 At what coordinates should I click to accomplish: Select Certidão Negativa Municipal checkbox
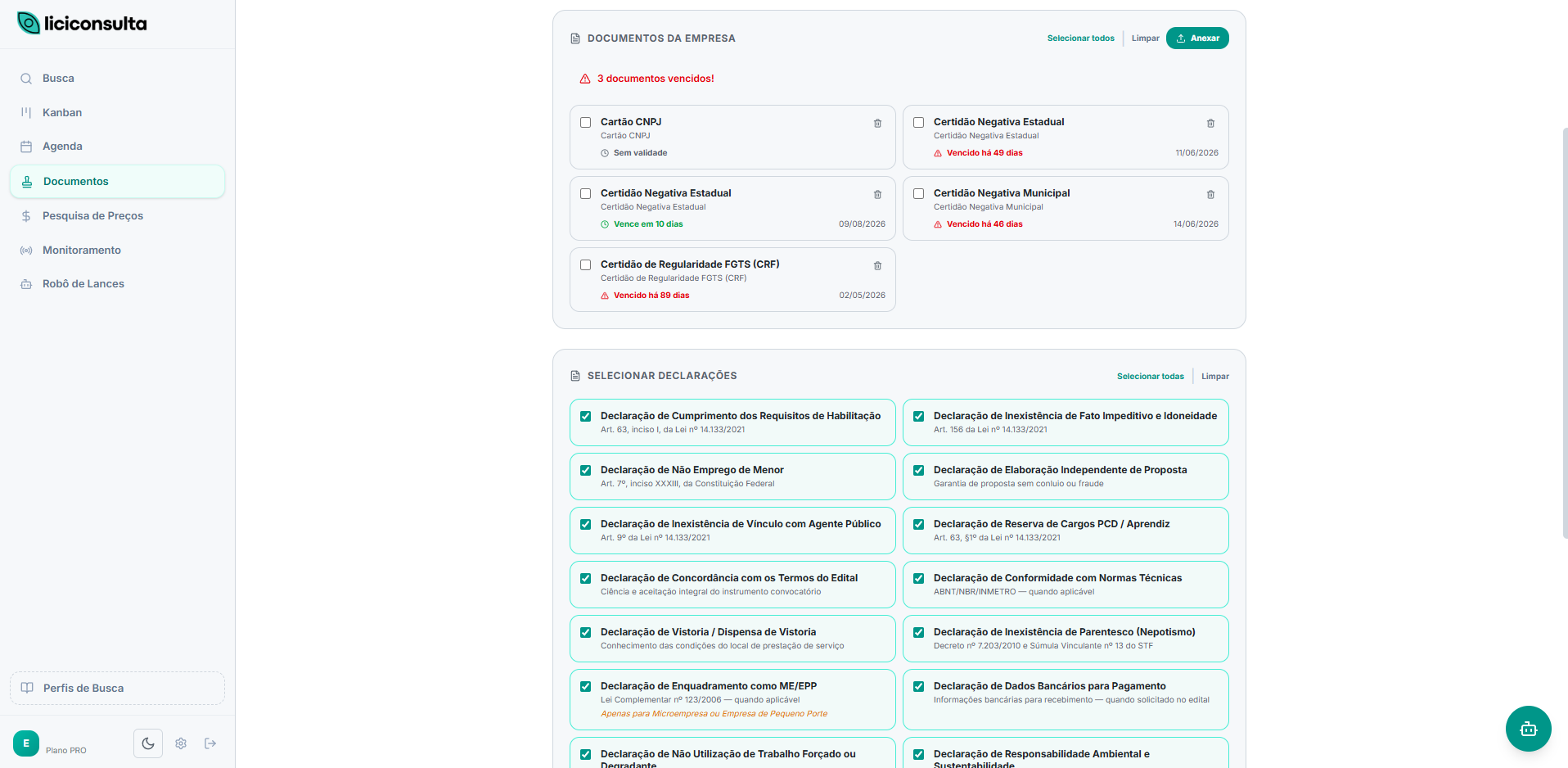pos(919,193)
